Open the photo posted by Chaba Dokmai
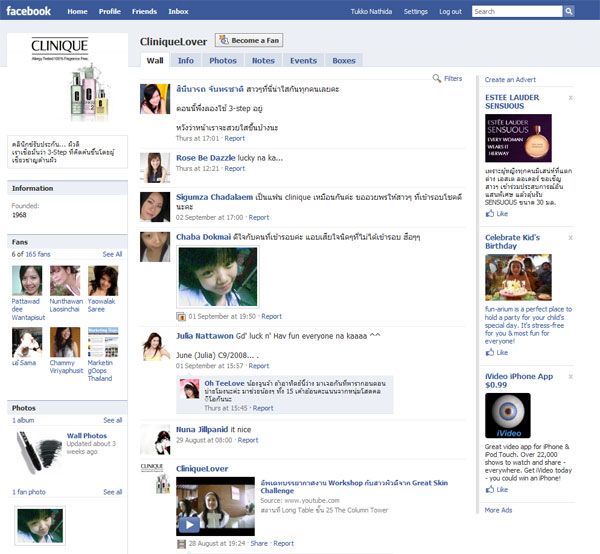 pyautogui.click(x=218, y=277)
